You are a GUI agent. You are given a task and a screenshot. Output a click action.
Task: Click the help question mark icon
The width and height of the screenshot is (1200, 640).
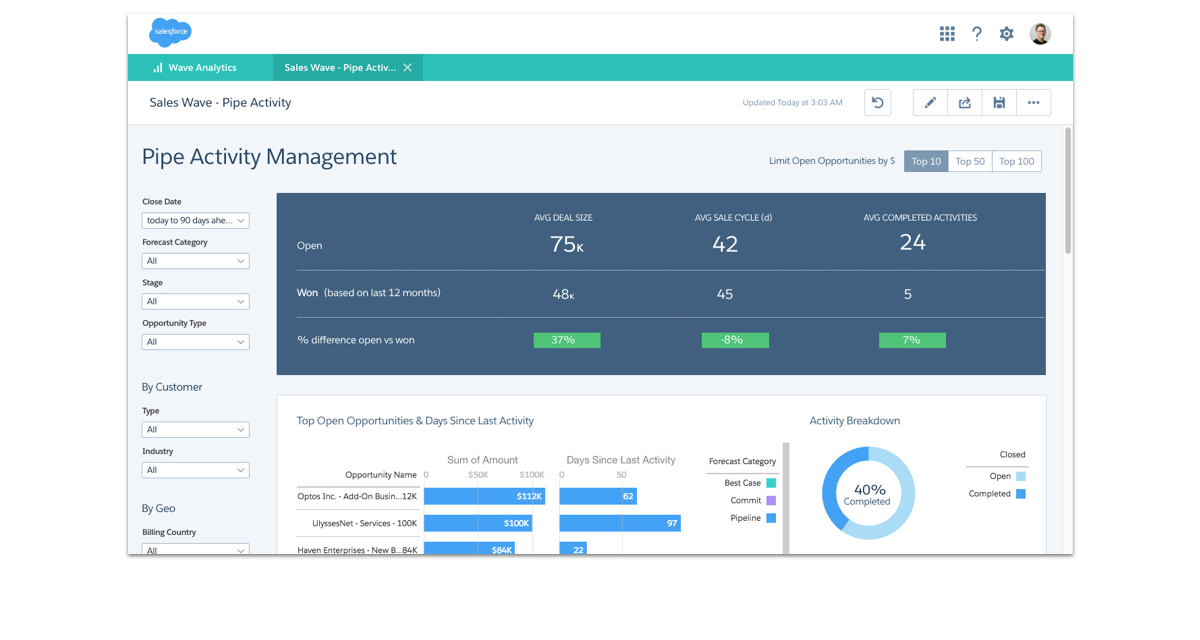(x=977, y=34)
